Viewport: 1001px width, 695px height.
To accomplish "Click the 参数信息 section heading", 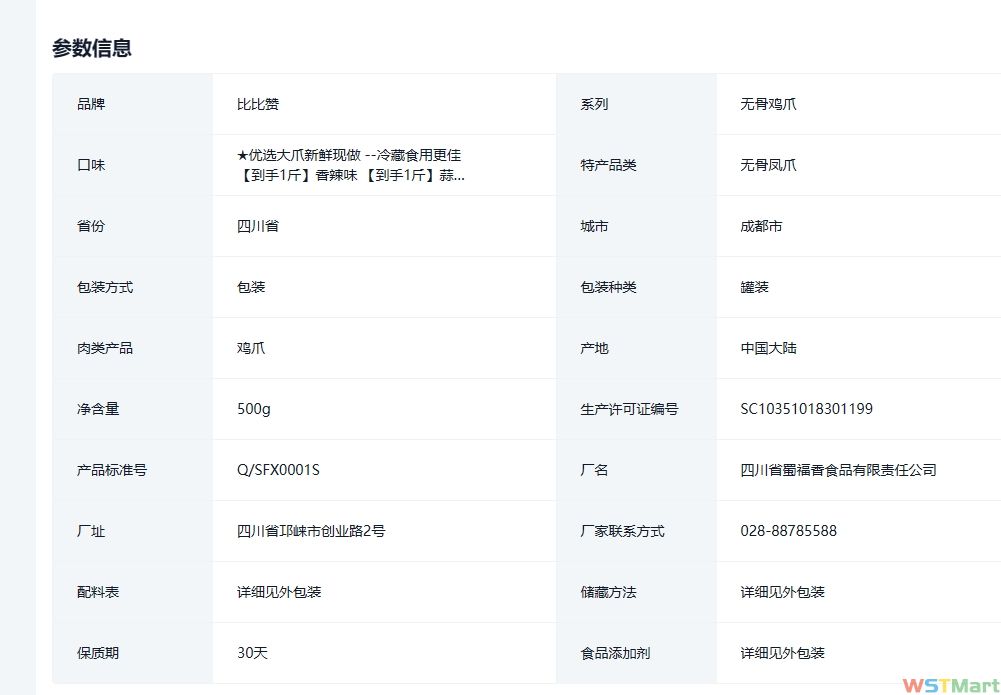I will pos(92,48).
